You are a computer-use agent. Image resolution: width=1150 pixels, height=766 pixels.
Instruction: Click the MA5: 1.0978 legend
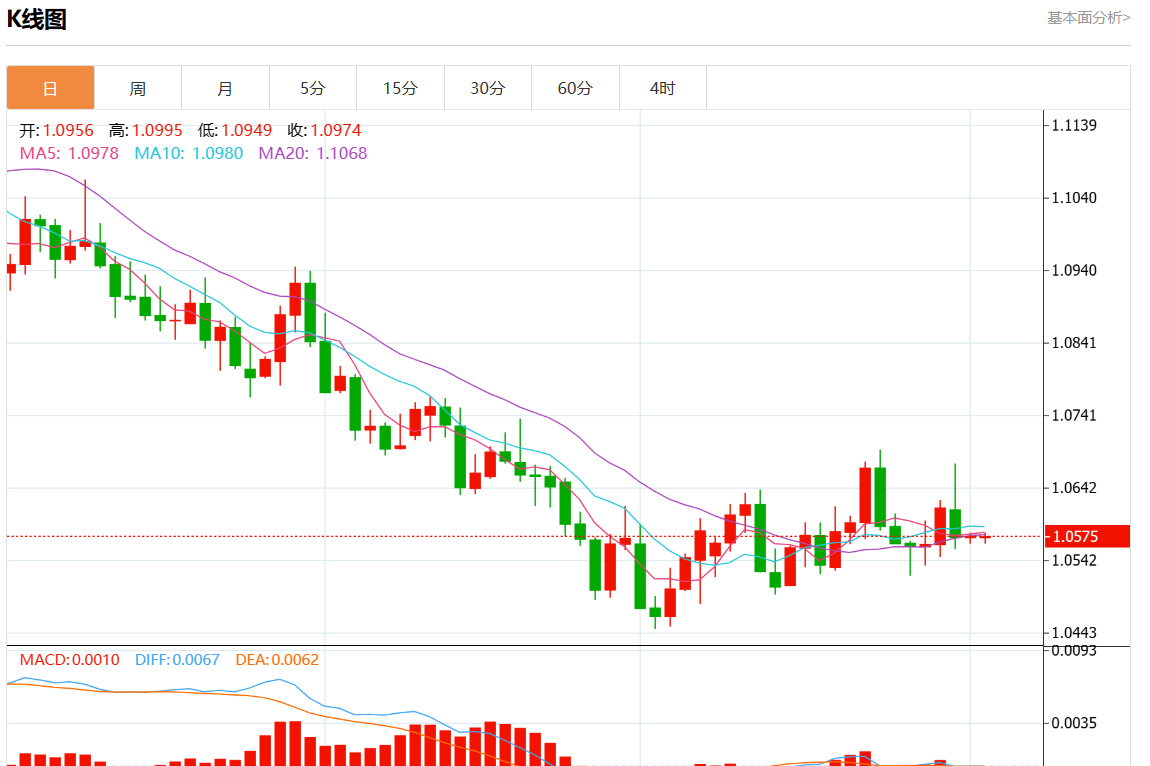[x=69, y=153]
